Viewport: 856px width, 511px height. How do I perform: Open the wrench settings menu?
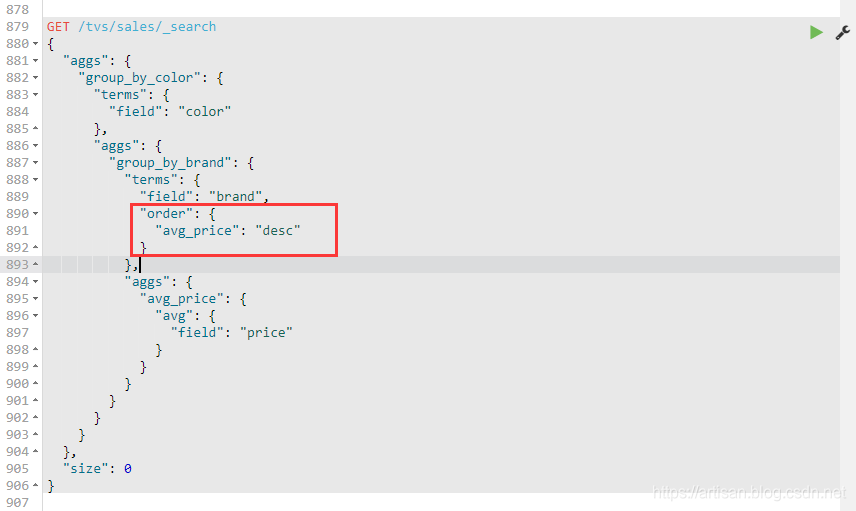pyautogui.click(x=841, y=32)
